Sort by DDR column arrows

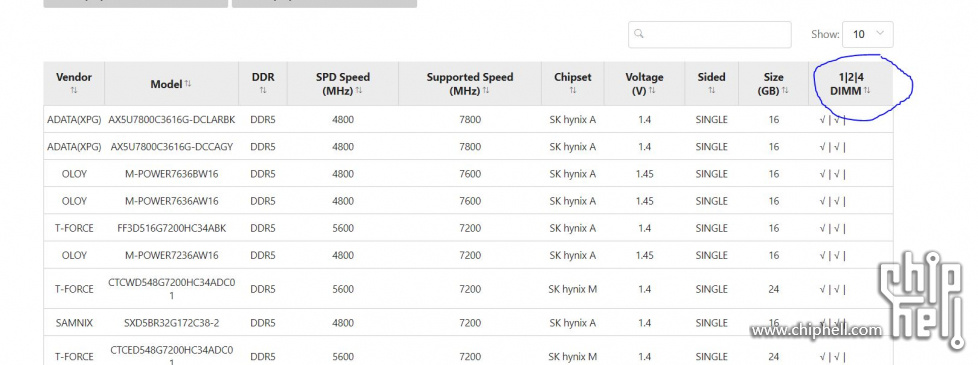(x=263, y=90)
